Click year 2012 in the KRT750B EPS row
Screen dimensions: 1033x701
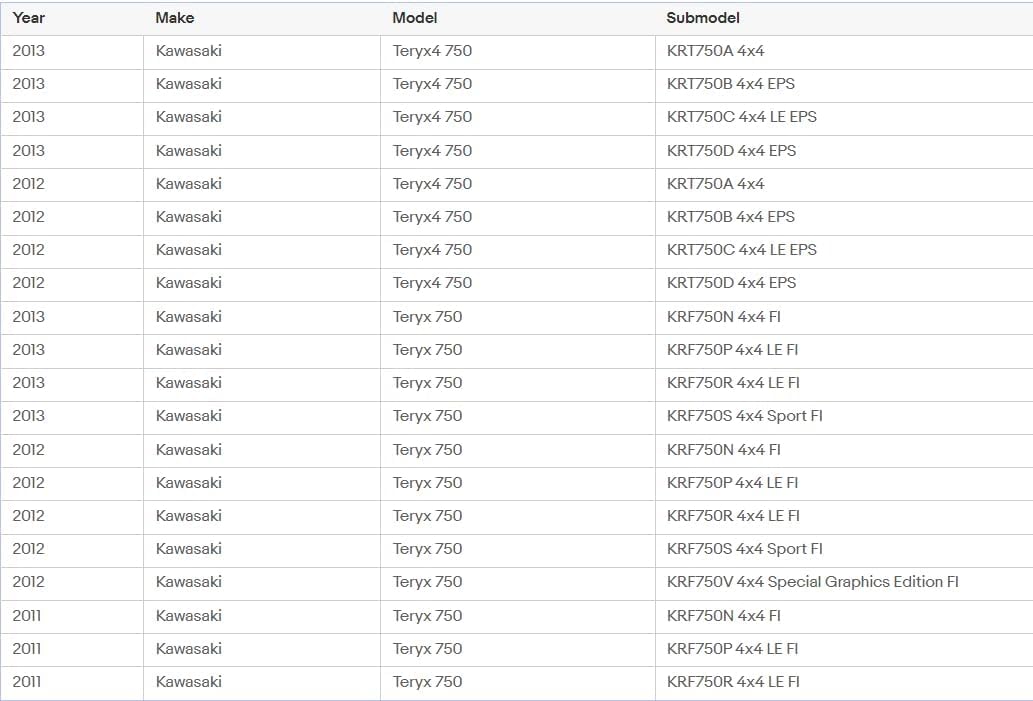(28, 216)
